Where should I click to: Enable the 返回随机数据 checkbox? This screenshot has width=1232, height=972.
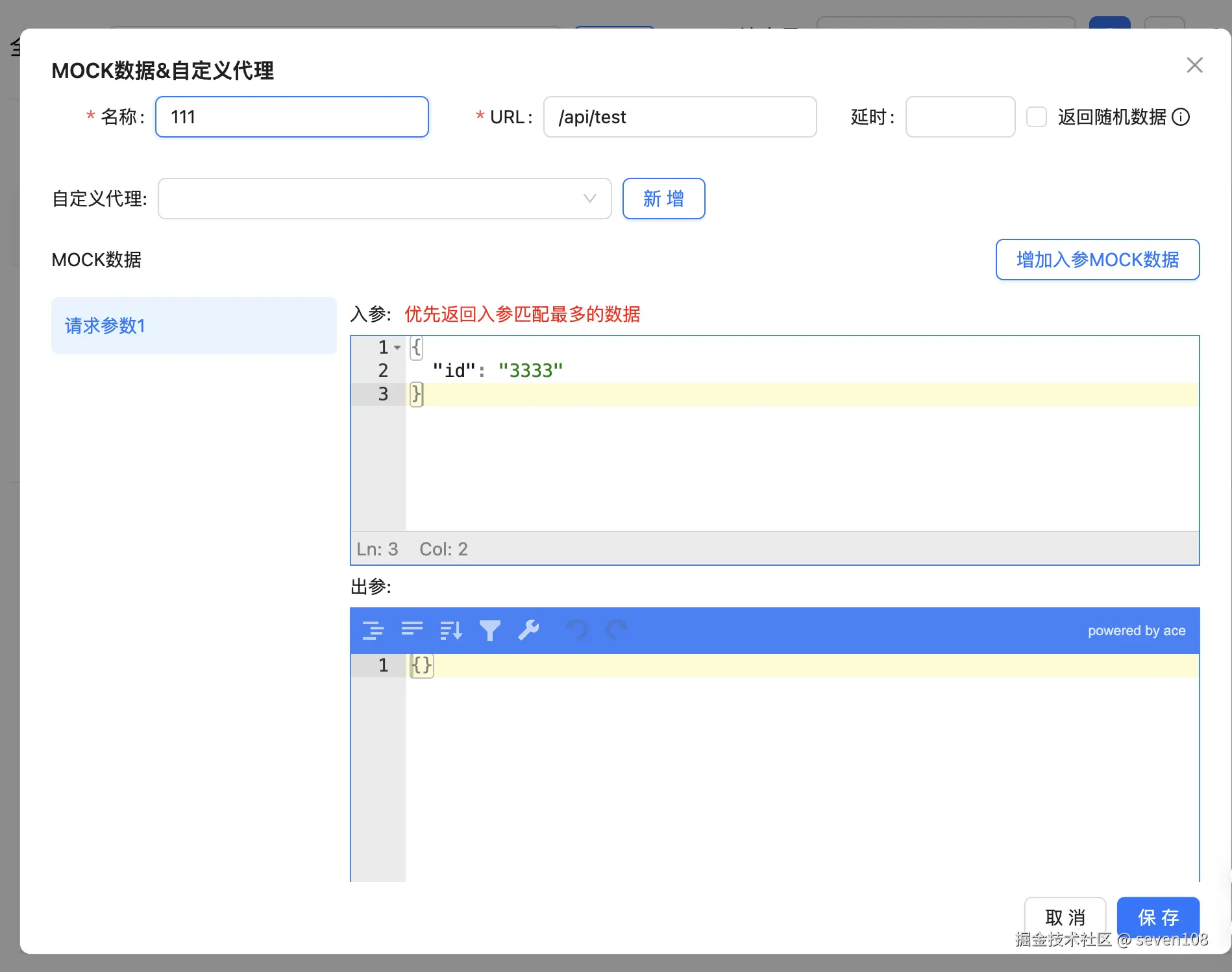tap(1036, 117)
